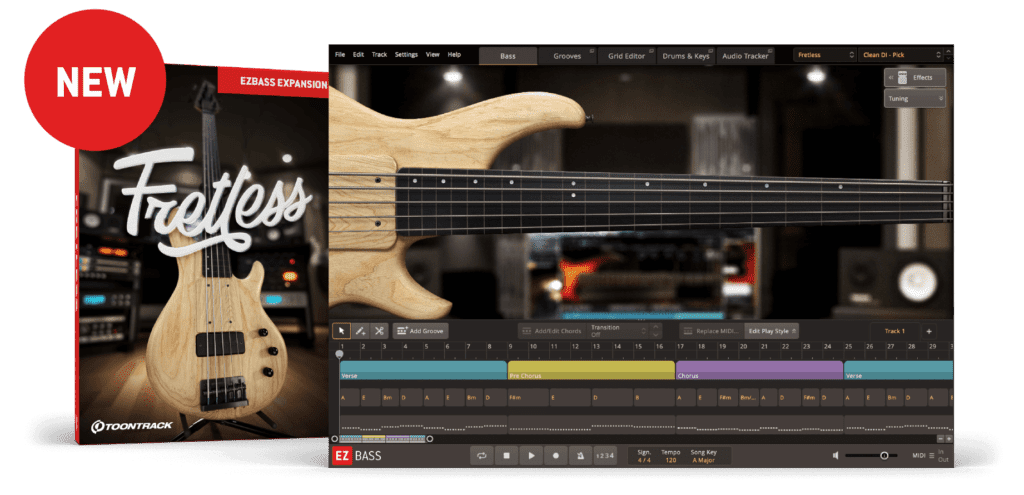Toggle the 1234 count-in
The height and width of the screenshot is (495, 1024).
605,456
